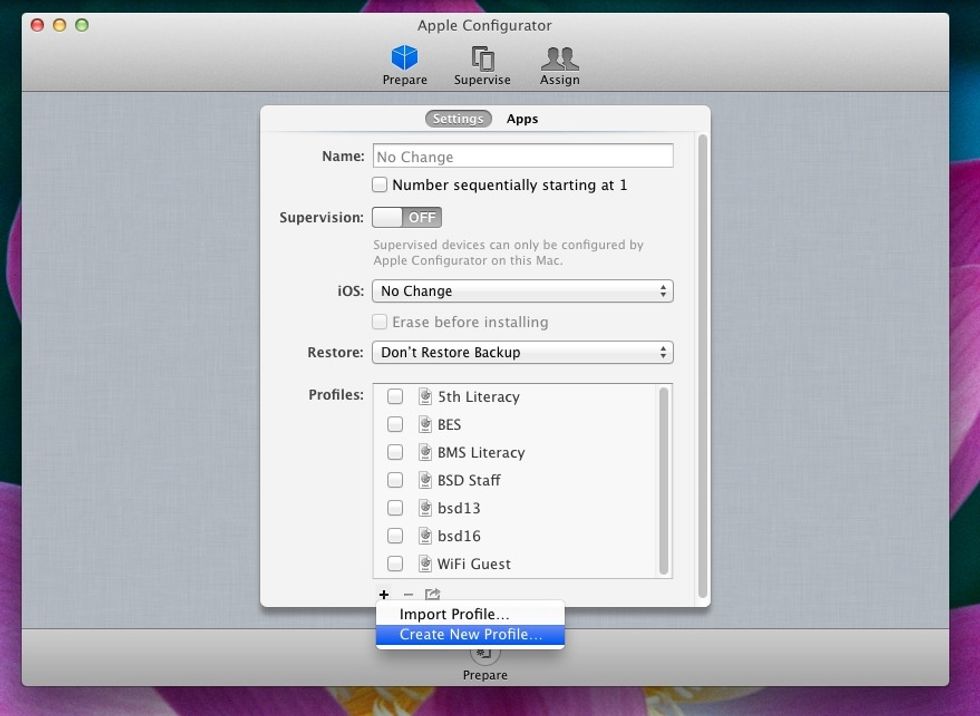
Task: Tick the Erase before installing checkbox
Action: (x=379, y=322)
